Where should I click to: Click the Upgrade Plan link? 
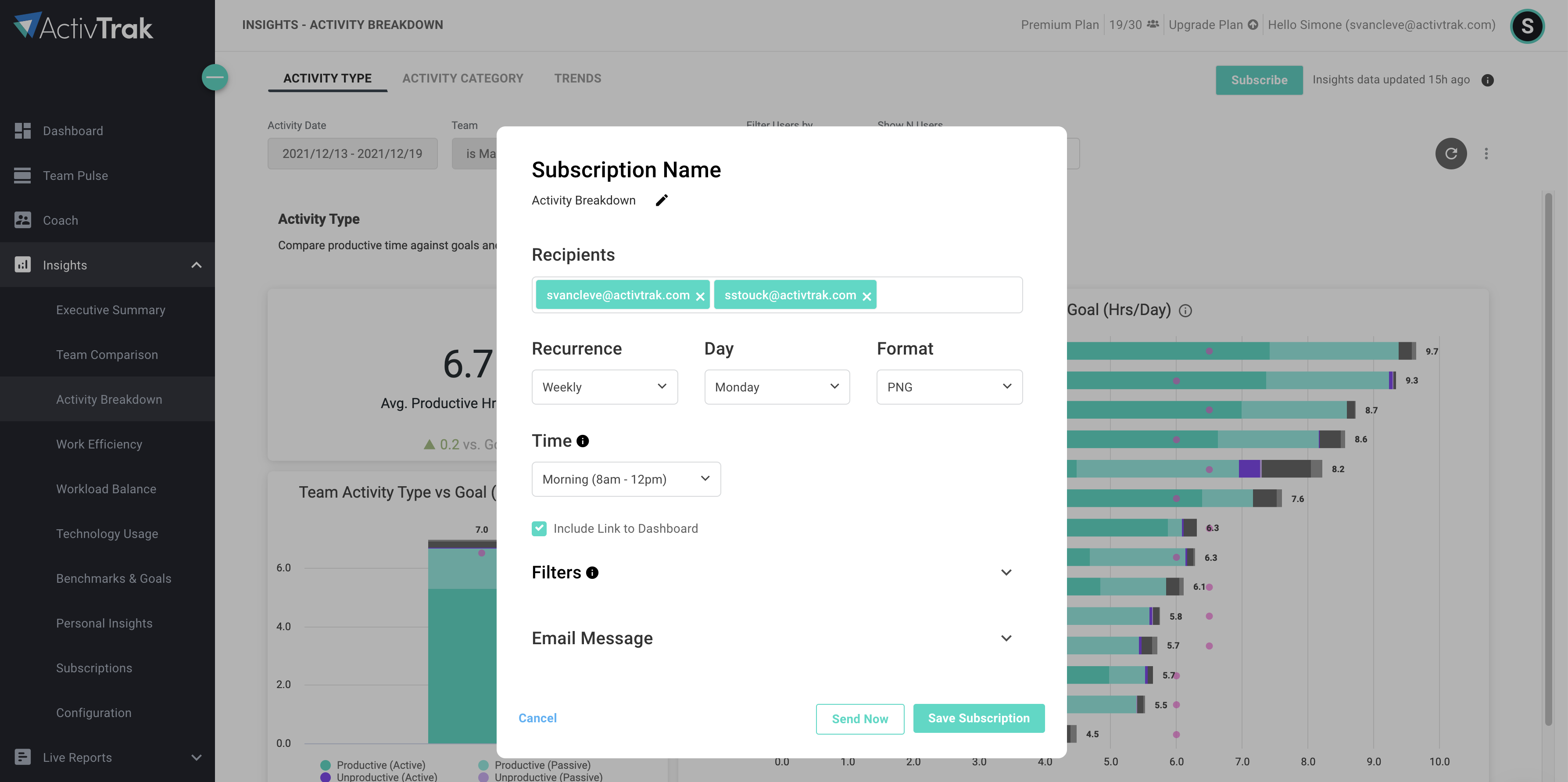(1206, 25)
